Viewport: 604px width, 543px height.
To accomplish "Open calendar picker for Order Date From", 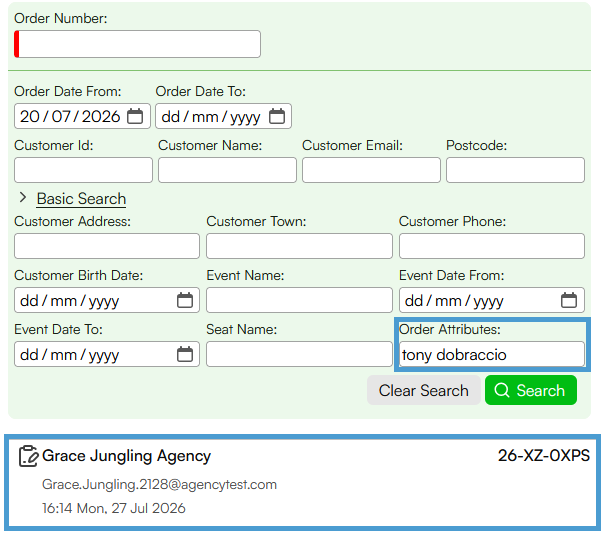I will (x=135, y=116).
